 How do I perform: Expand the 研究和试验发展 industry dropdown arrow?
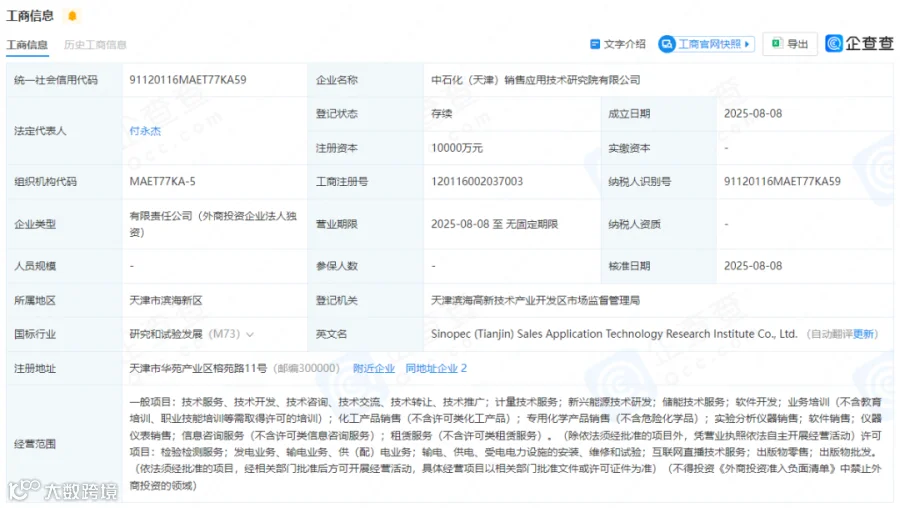click(x=250, y=335)
